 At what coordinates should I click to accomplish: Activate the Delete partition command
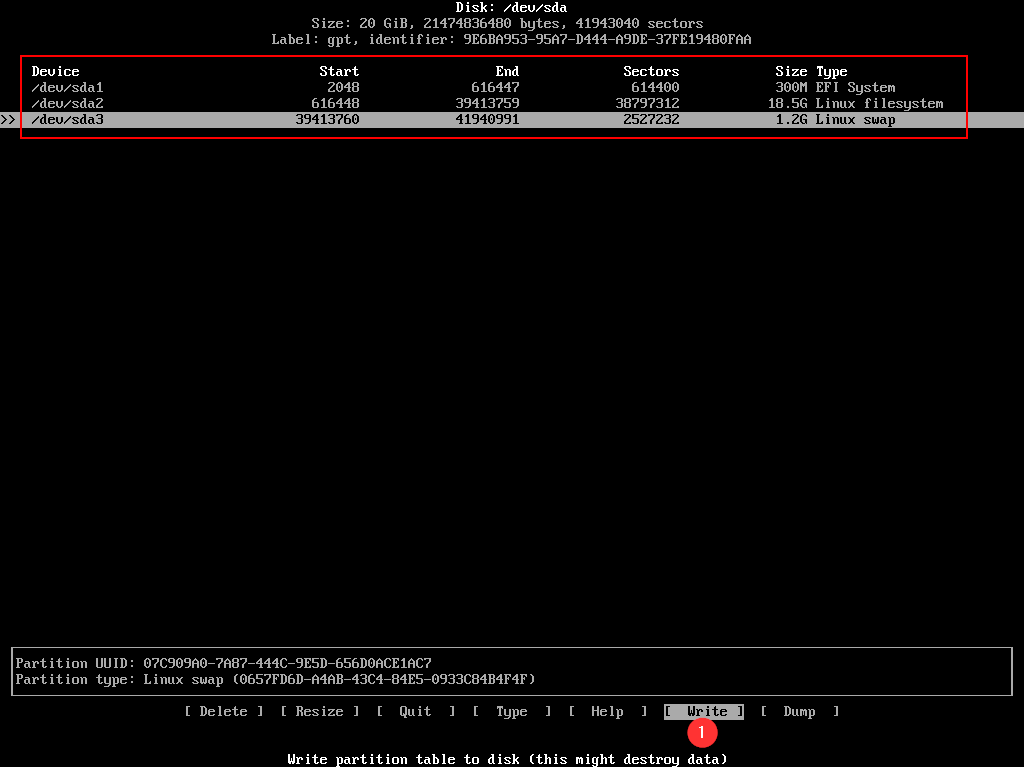coord(223,711)
